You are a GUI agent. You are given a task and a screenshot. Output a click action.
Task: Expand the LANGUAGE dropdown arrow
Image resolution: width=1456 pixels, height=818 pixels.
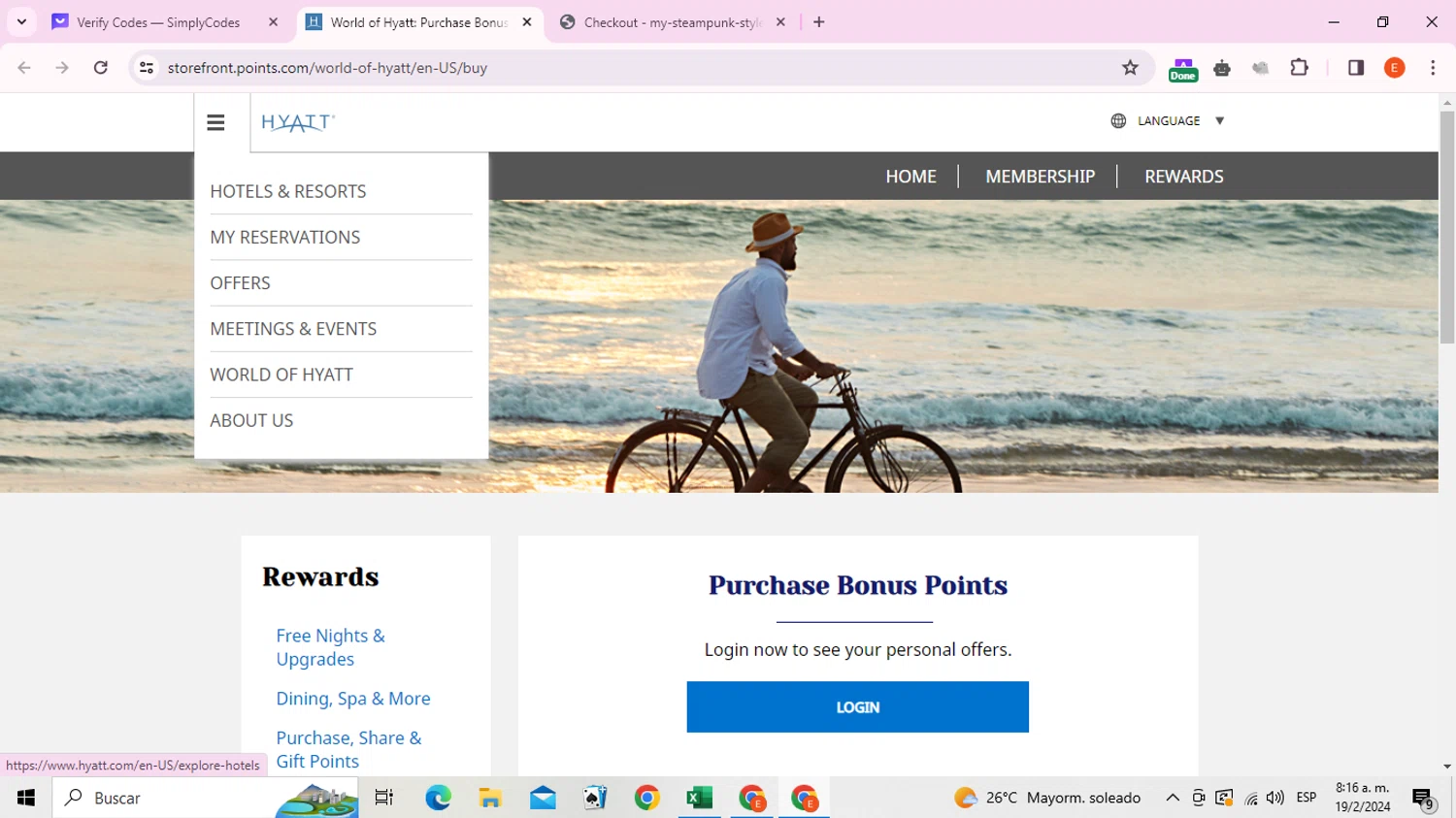coord(1220,121)
